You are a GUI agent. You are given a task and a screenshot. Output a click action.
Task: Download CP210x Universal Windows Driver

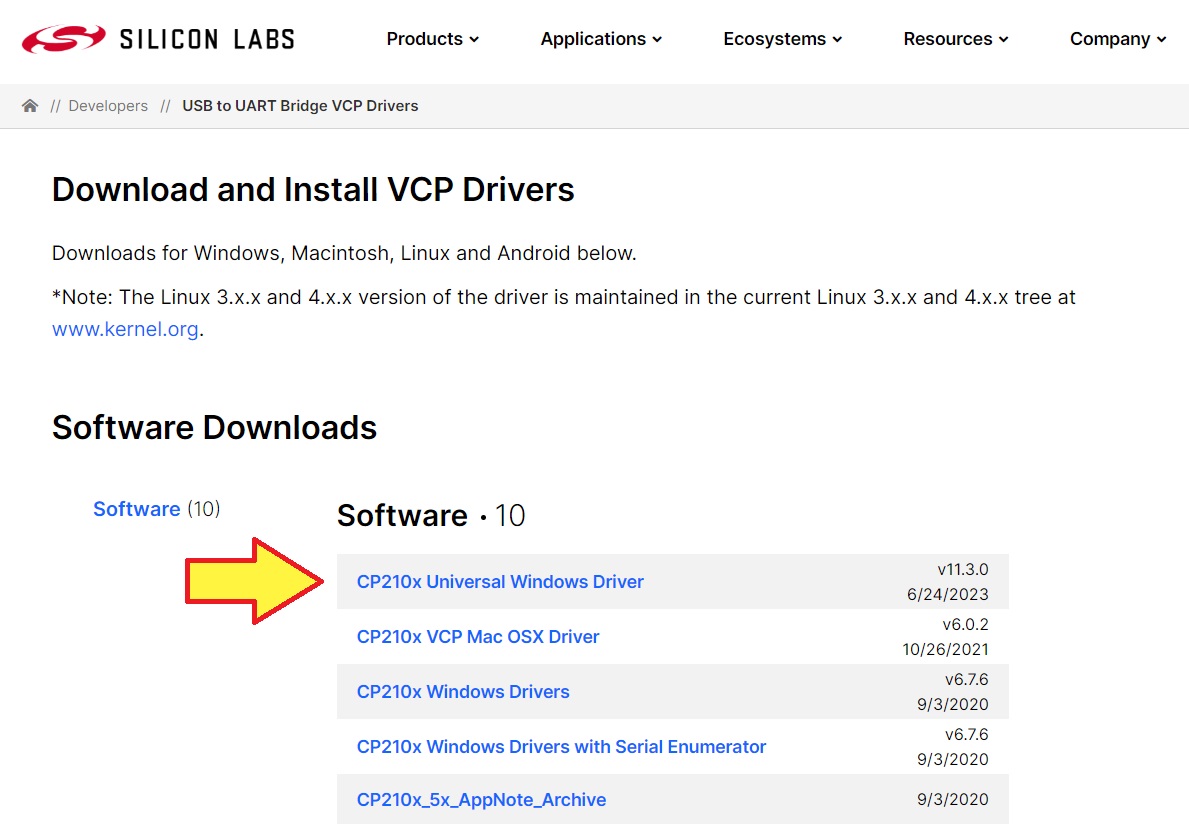pyautogui.click(x=500, y=582)
